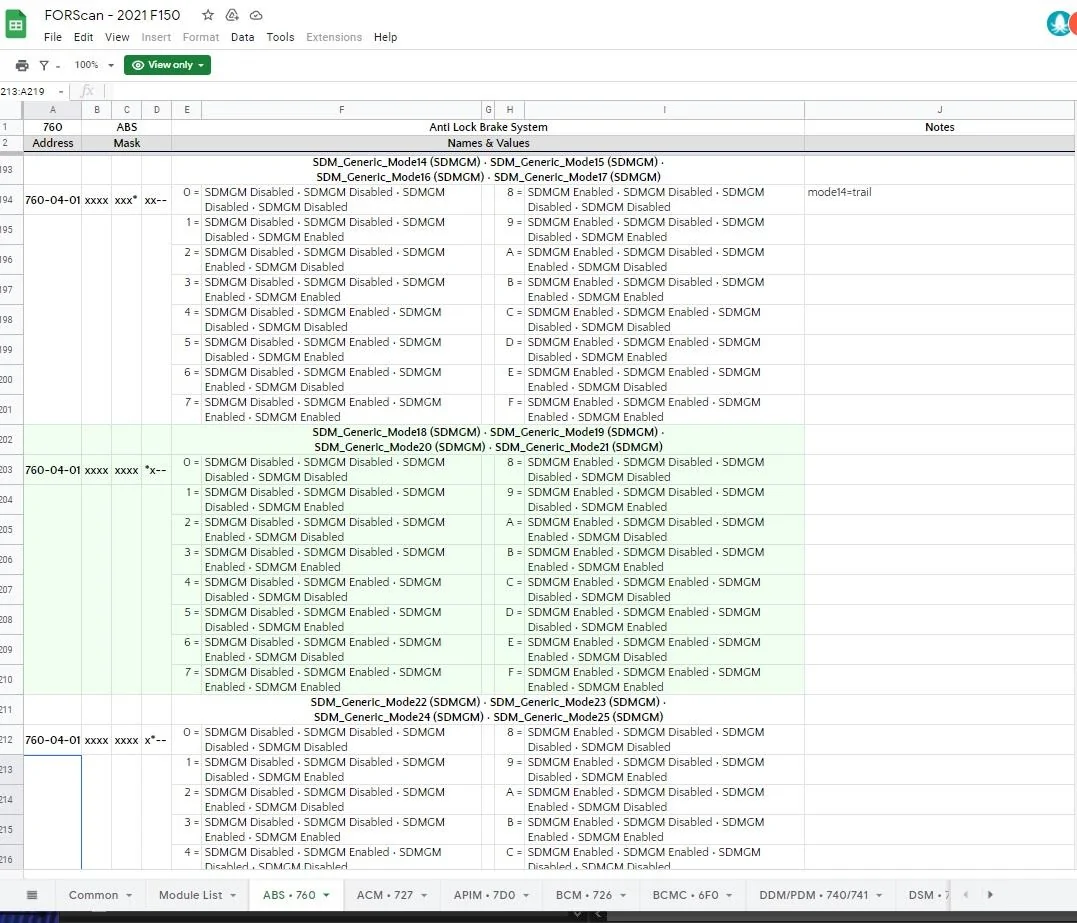Switch to the BCMC • 6F0 sheet tab
1077x923 pixels.
[685, 895]
